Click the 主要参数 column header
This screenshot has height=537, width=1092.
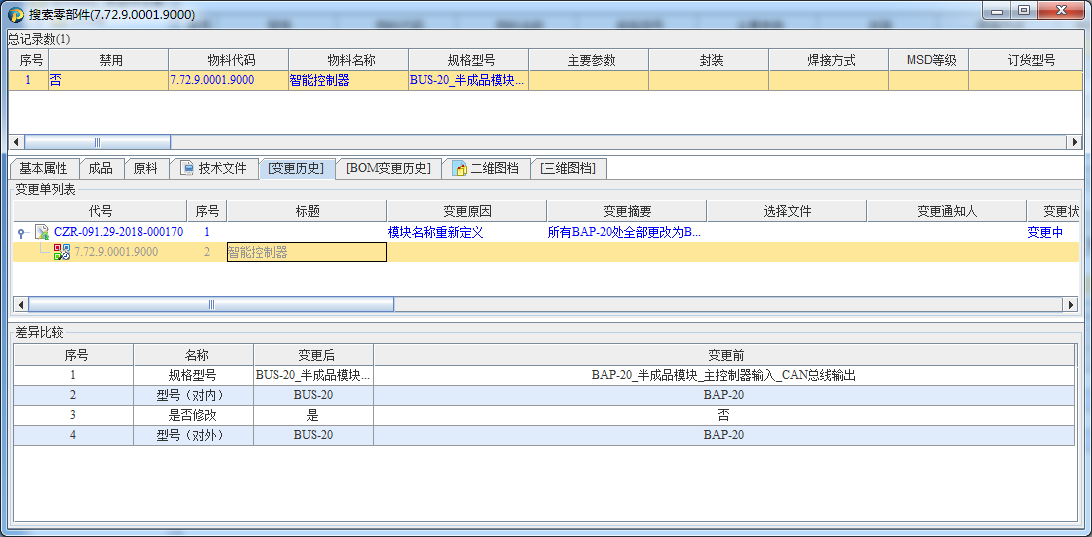(588, 60)
